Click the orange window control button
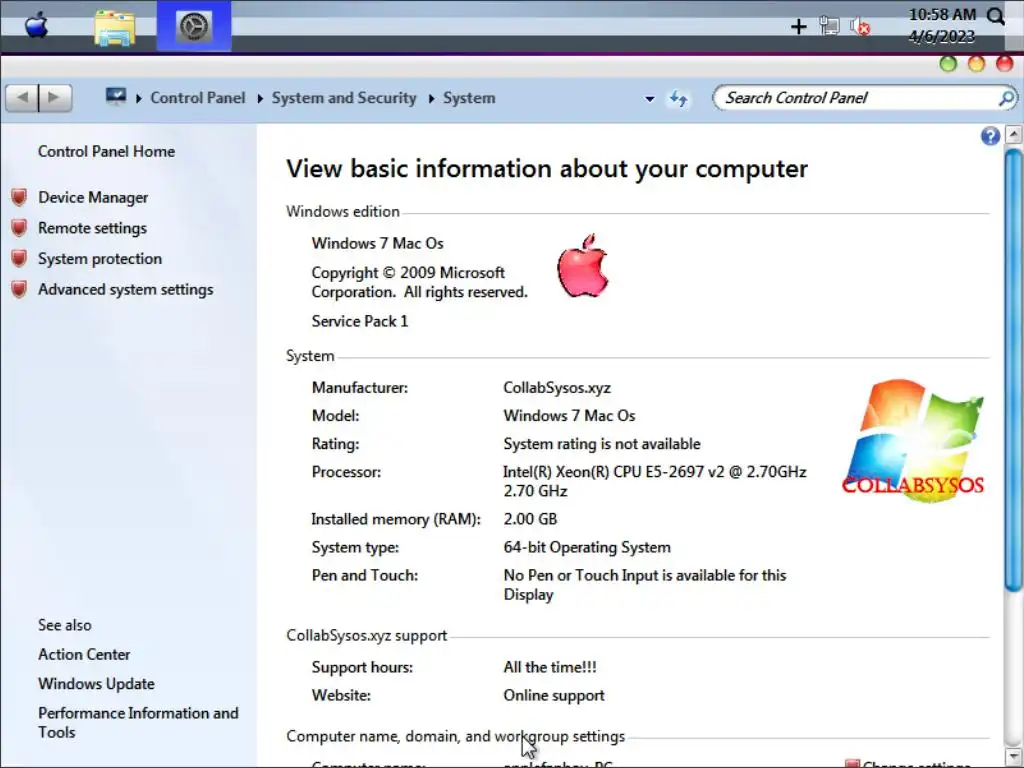Viewport: 1024px width, 768px height. [976, 64]
